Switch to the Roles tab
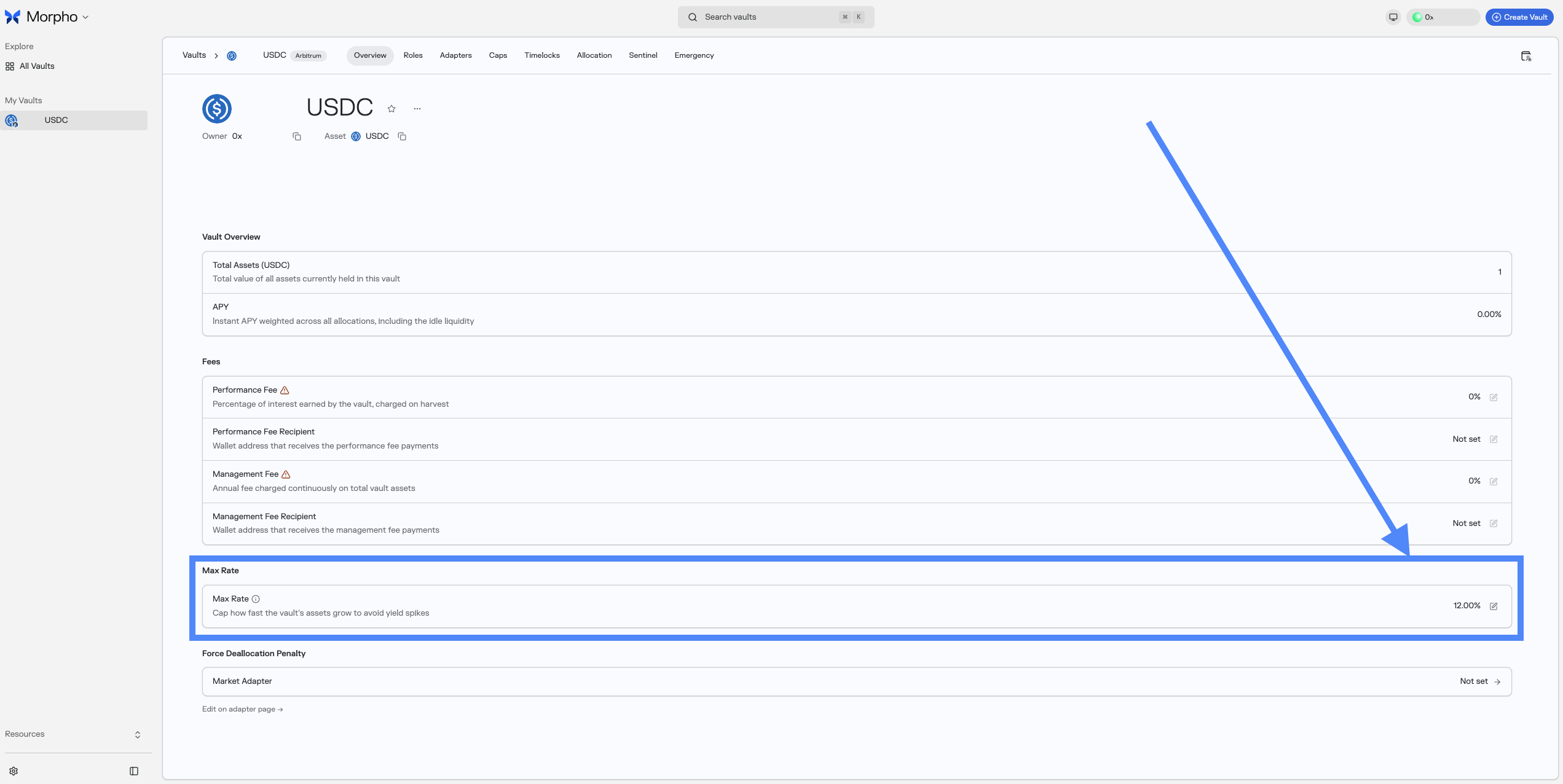 point(413,55)
